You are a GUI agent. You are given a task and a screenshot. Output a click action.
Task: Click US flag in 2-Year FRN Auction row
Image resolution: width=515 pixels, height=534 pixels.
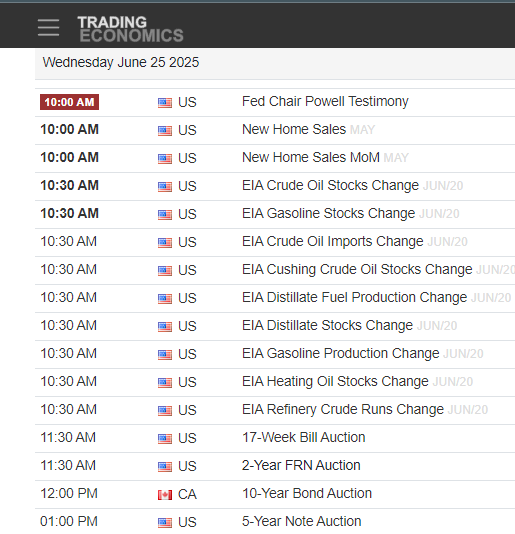(165, 466)
